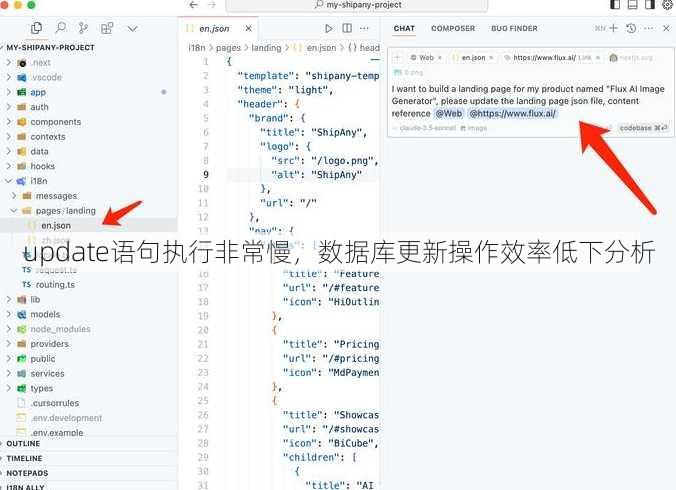Click the my-shipany-project search box

pos(357,5)
